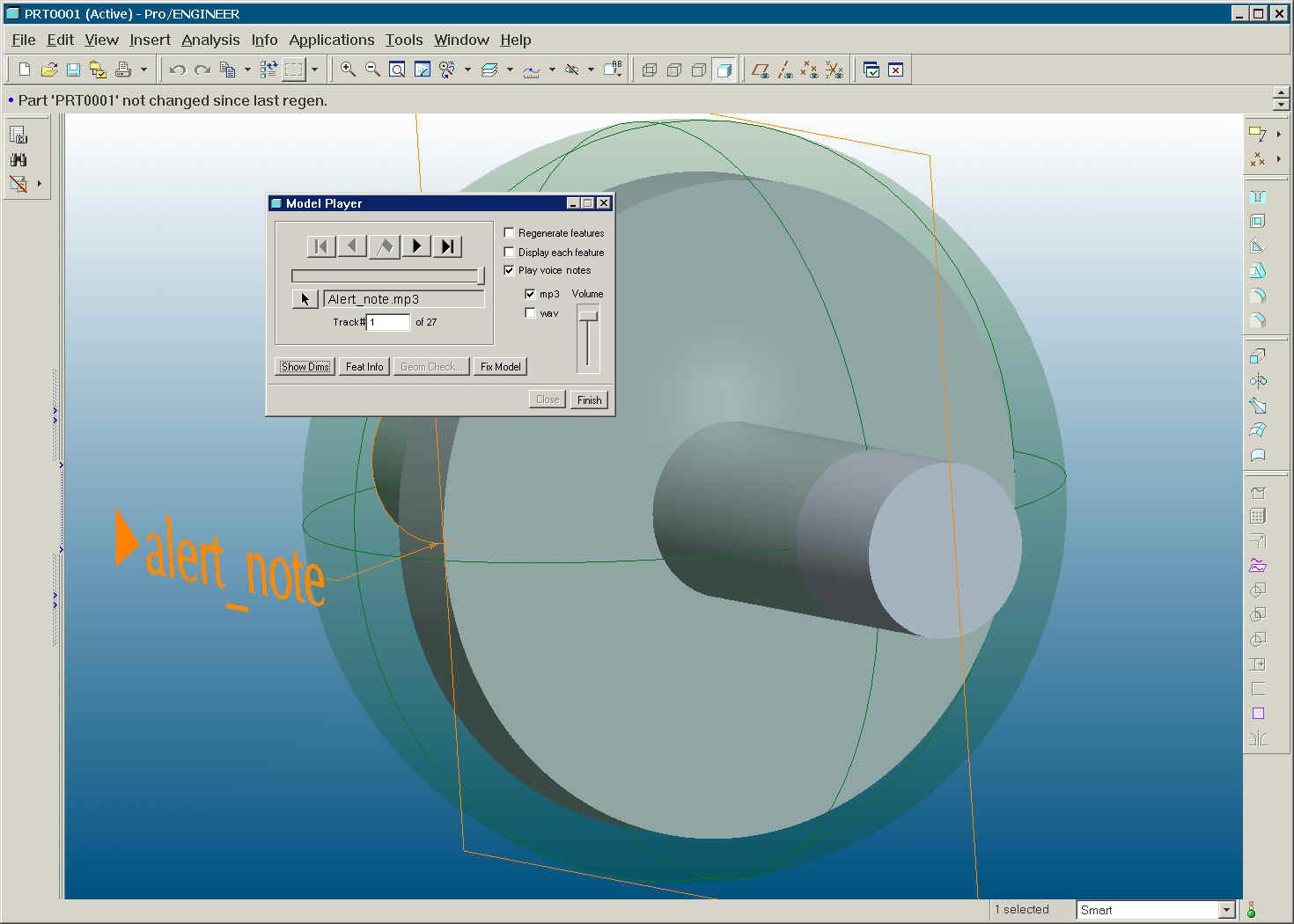Select the Shell tool on right toolbar
The image size is (1294, 924).
(1258, 221)
